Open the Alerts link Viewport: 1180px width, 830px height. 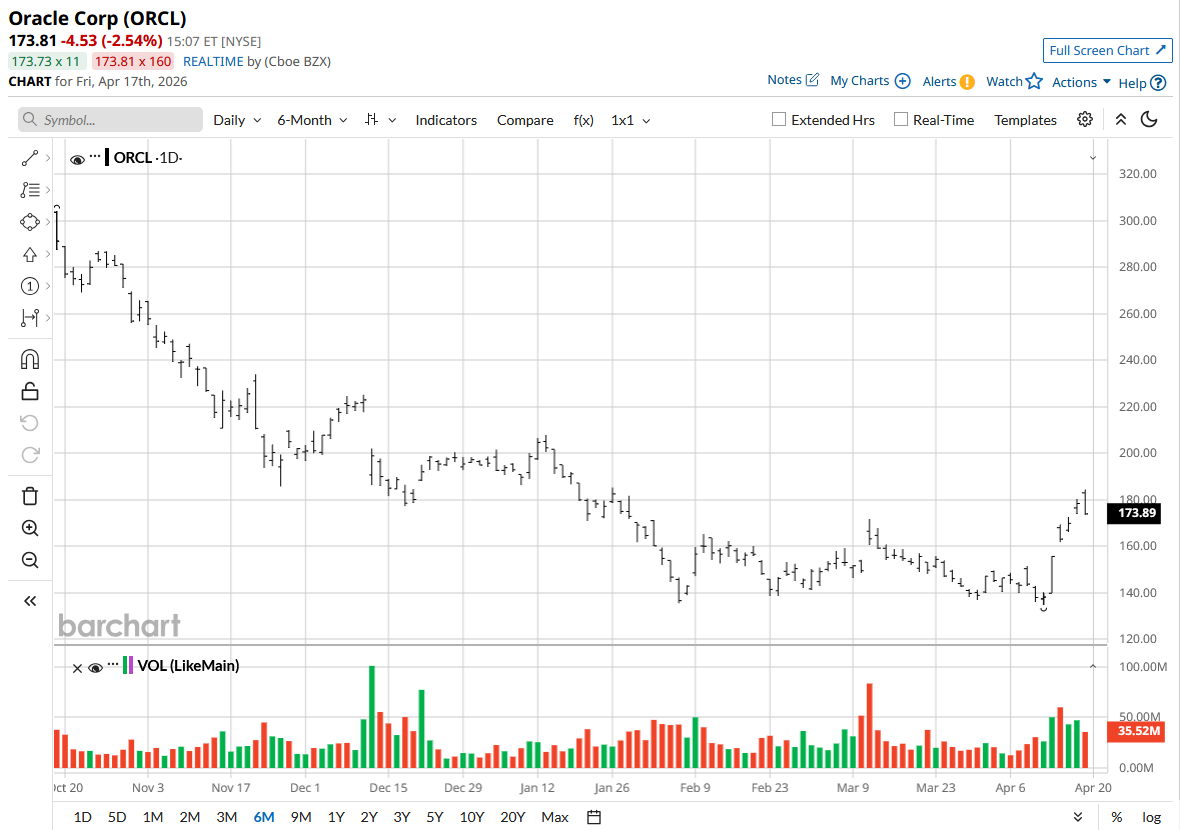(948, 81)
